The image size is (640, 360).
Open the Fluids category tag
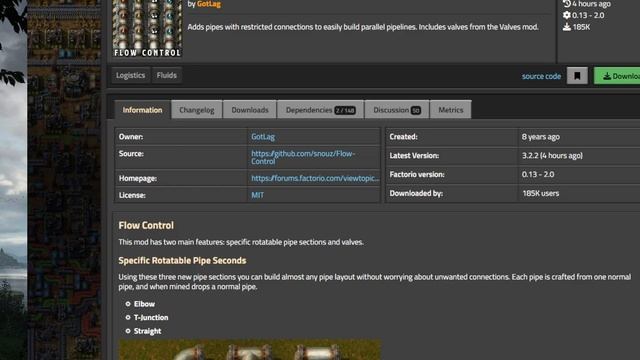(167, 75)
